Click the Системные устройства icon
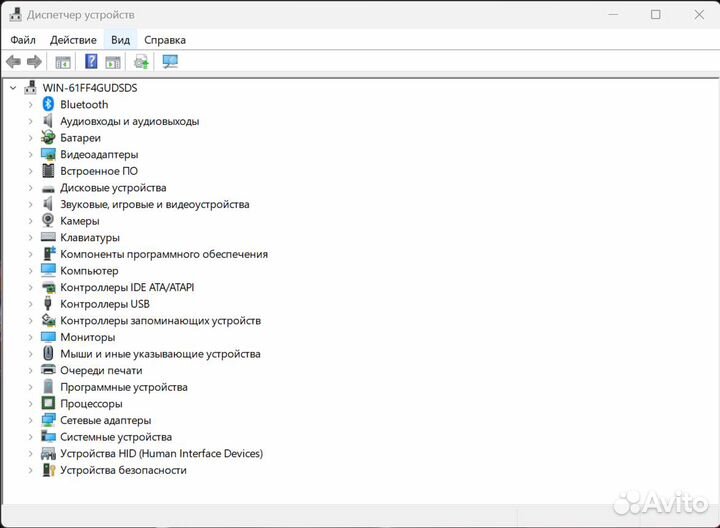Viewport: 720px width, 528px height. [x=48, y=436]
